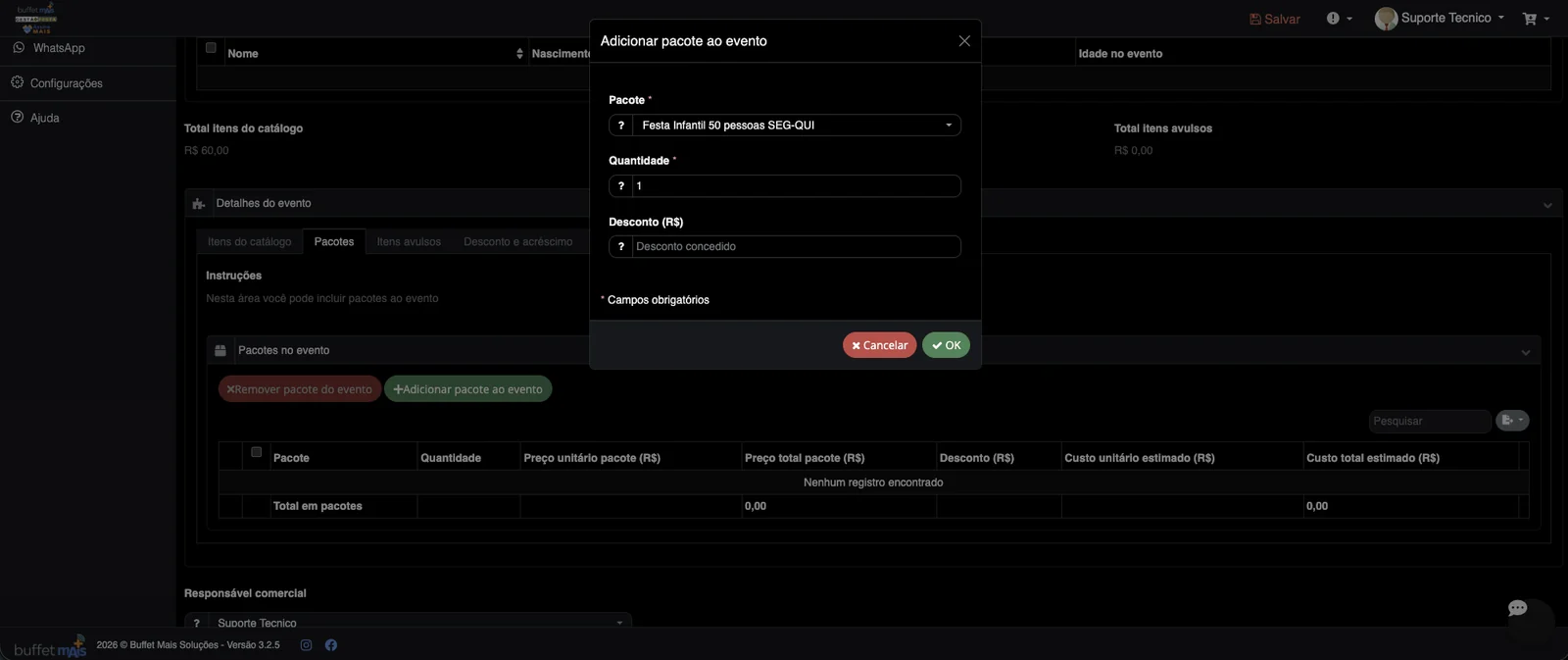The width and height of the screenshot is (1568, 660).
Task: Open the Facebook icon in footer
Action: [x=331, y=644]
